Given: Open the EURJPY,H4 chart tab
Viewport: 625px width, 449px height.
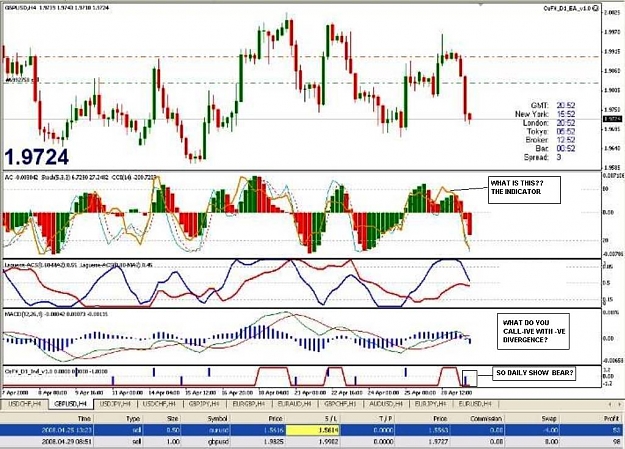Looking at the screenshot, I should (x=431, y=404).
